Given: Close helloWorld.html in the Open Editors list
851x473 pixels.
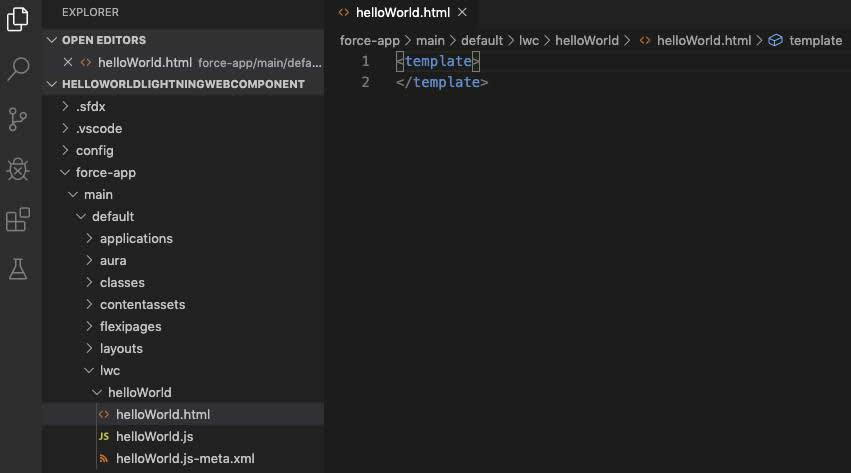Looking at the screenshot, I should point(68,62).
